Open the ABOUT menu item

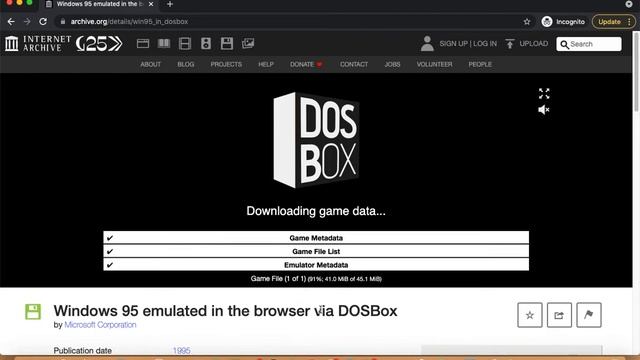tap(151, 64)
